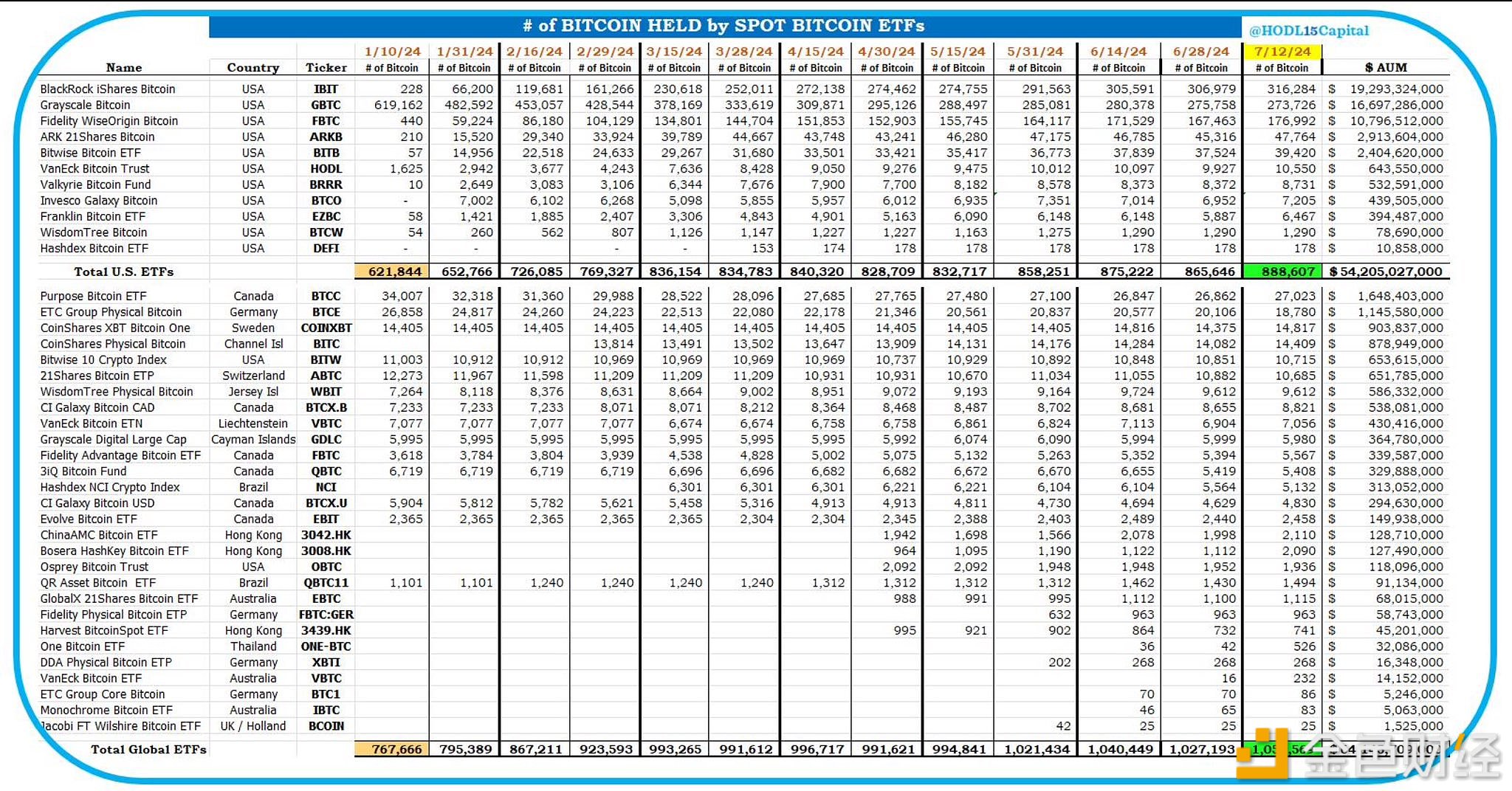Select the $ AUM column header
Viewport: 1512px width, 791px height.
pyautogui.click(x=1386, y=68)
